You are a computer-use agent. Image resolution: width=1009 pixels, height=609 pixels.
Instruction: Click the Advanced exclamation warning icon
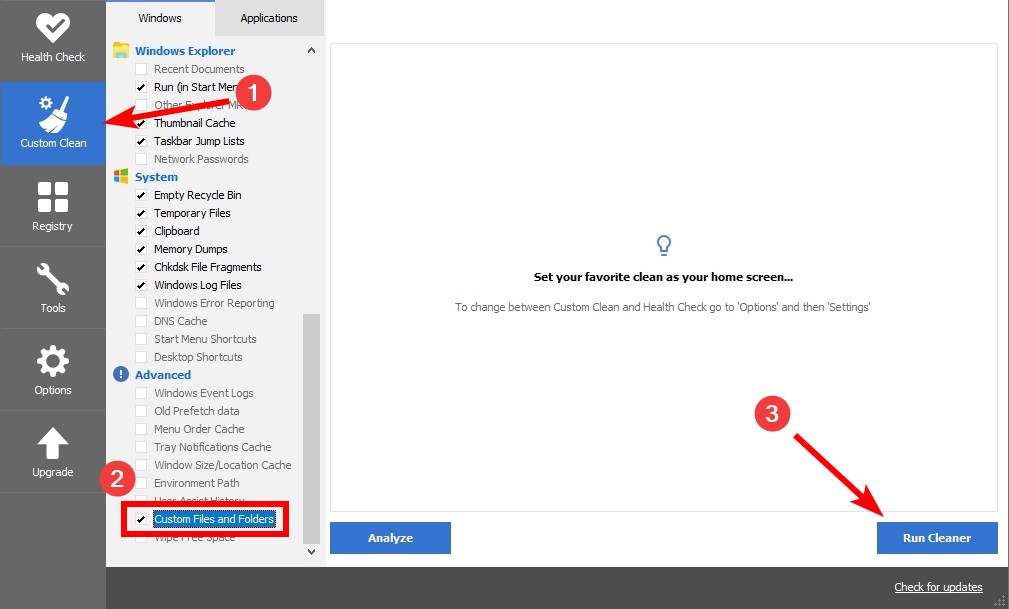pos(121,374)
